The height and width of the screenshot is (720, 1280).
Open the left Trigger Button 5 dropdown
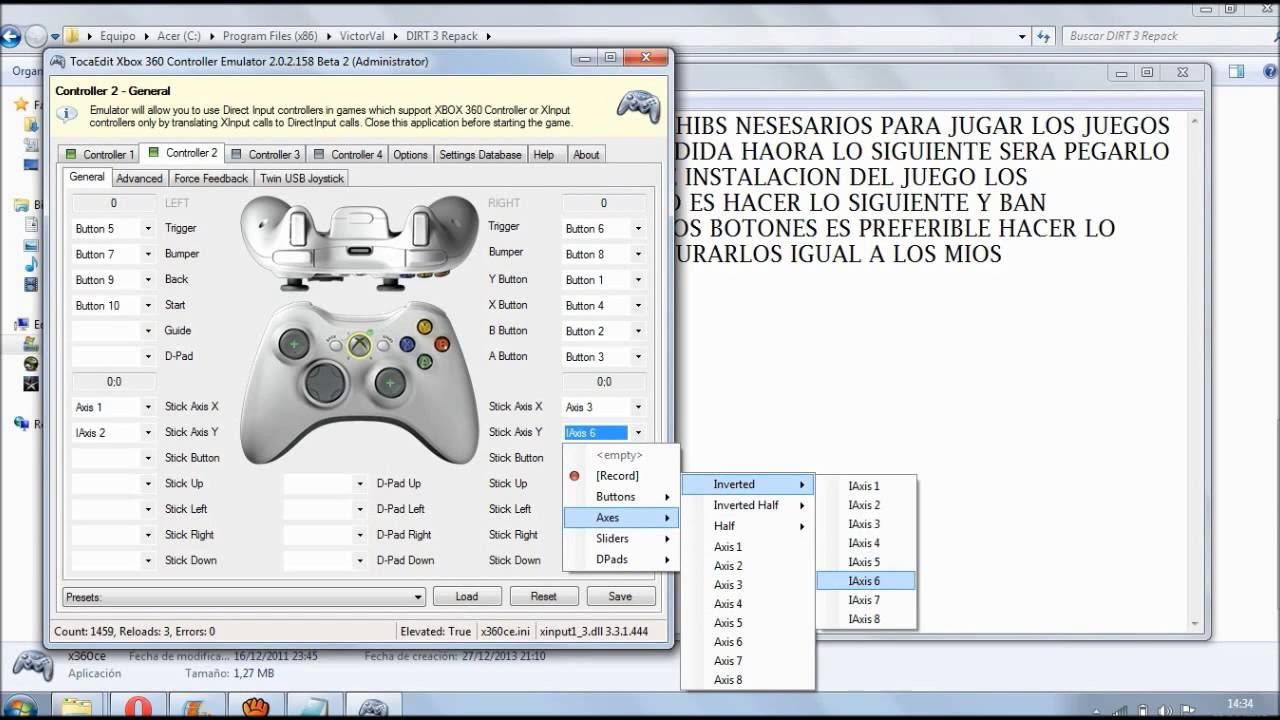[148, 229]
